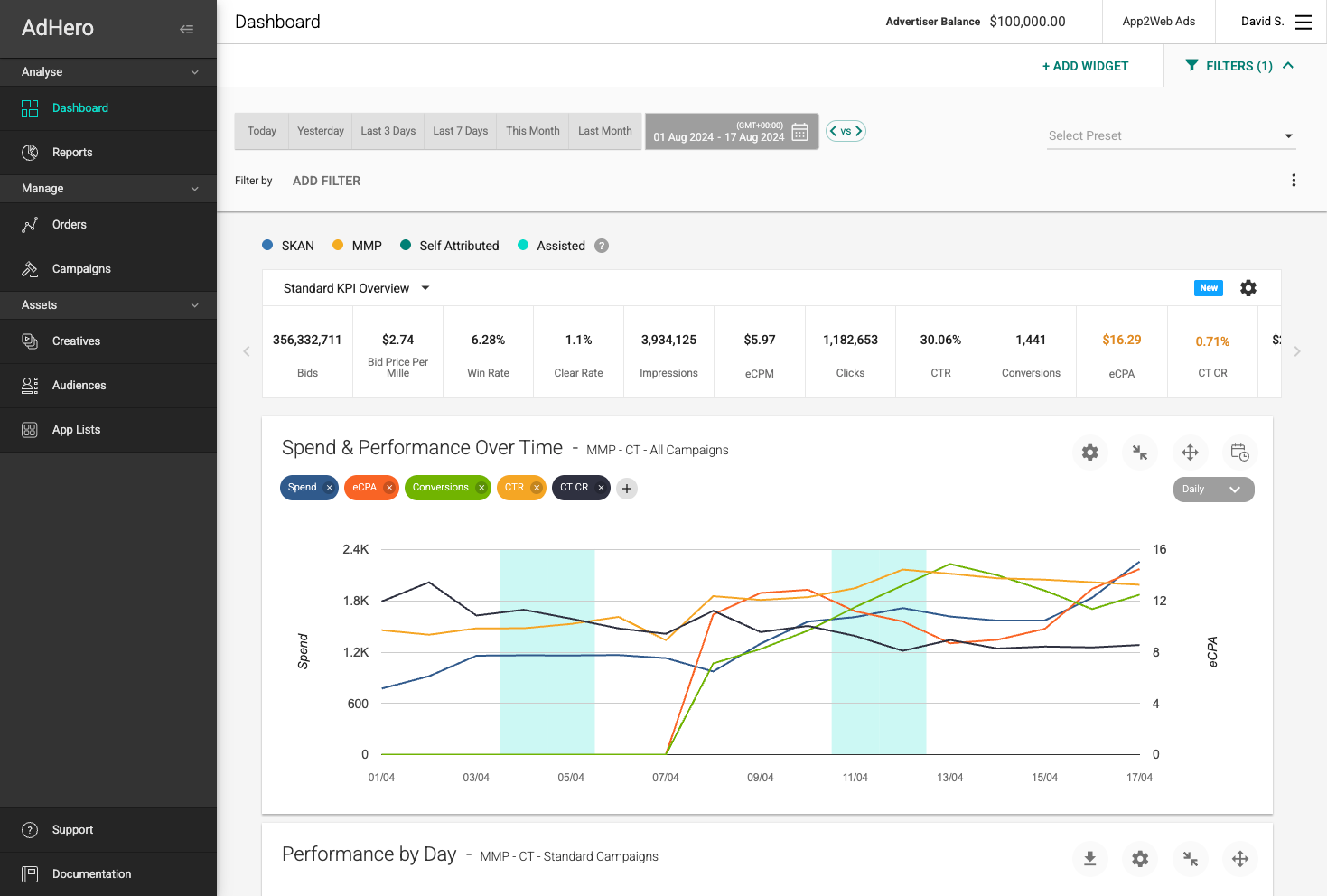
Task: Remove the eCPA metric chip
Action: 389,488
